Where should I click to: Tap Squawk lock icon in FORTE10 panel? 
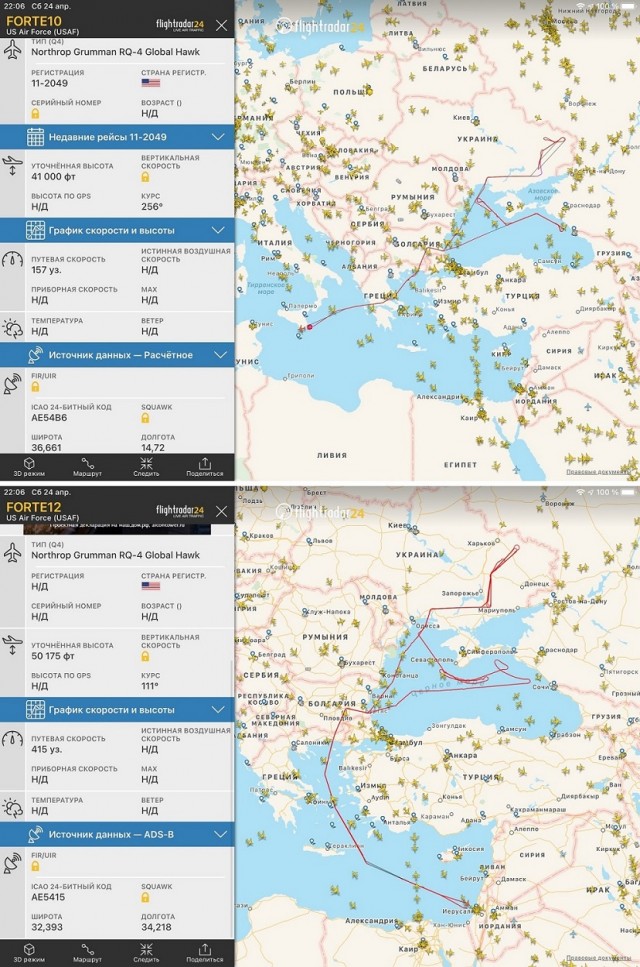coord(145,418)
